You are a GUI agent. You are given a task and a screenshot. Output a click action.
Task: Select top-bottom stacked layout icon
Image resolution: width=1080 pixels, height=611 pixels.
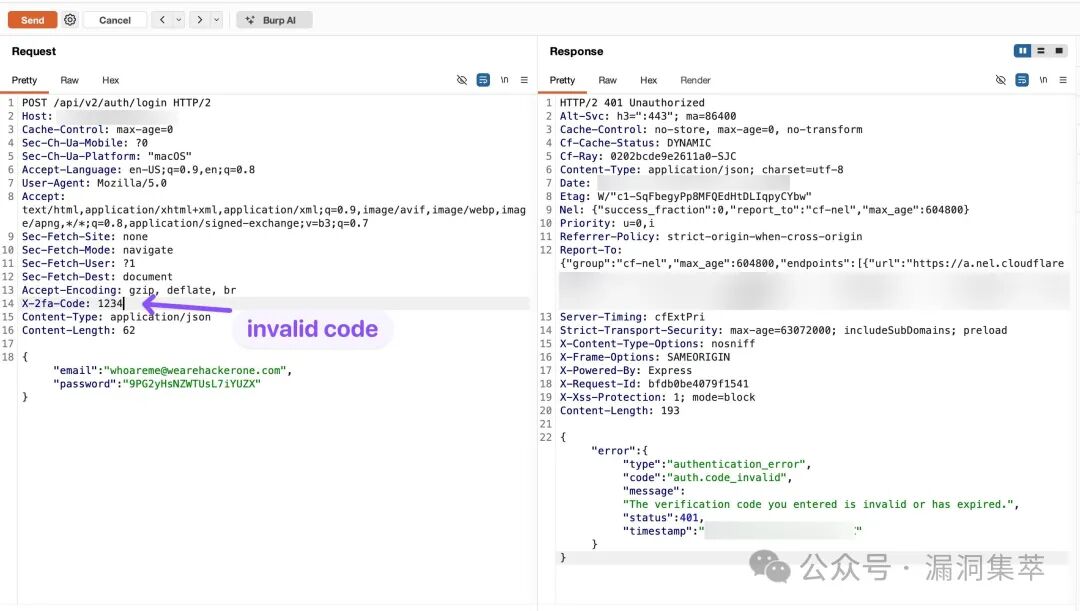(1041, 51)
